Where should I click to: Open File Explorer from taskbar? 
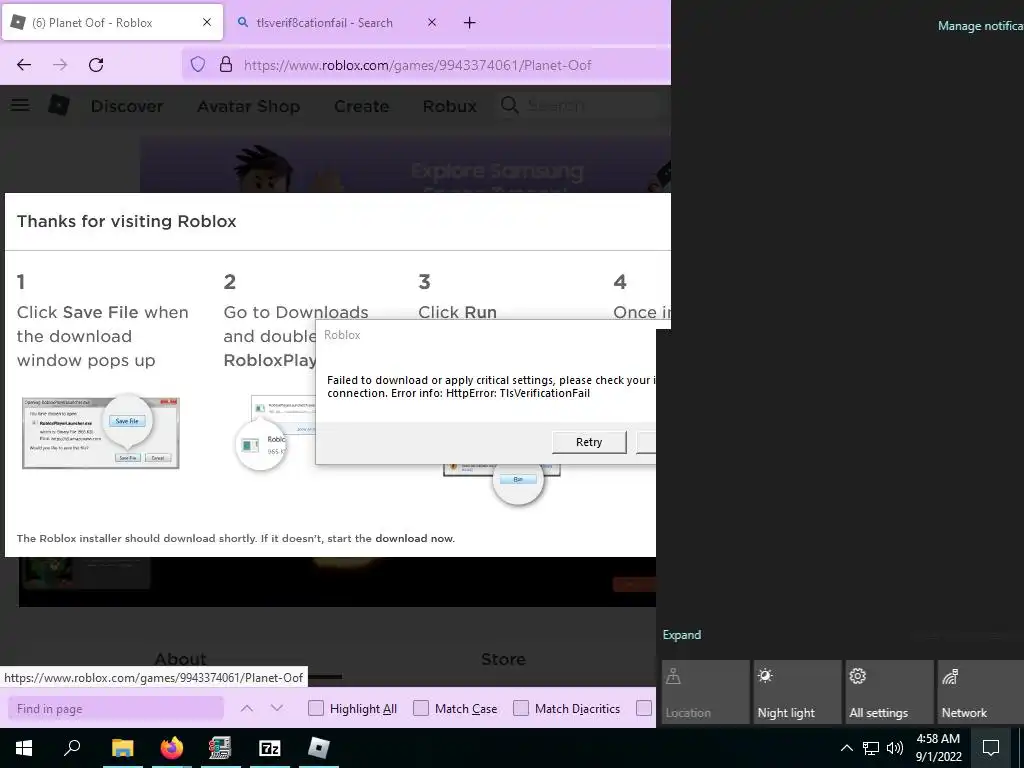123,748
